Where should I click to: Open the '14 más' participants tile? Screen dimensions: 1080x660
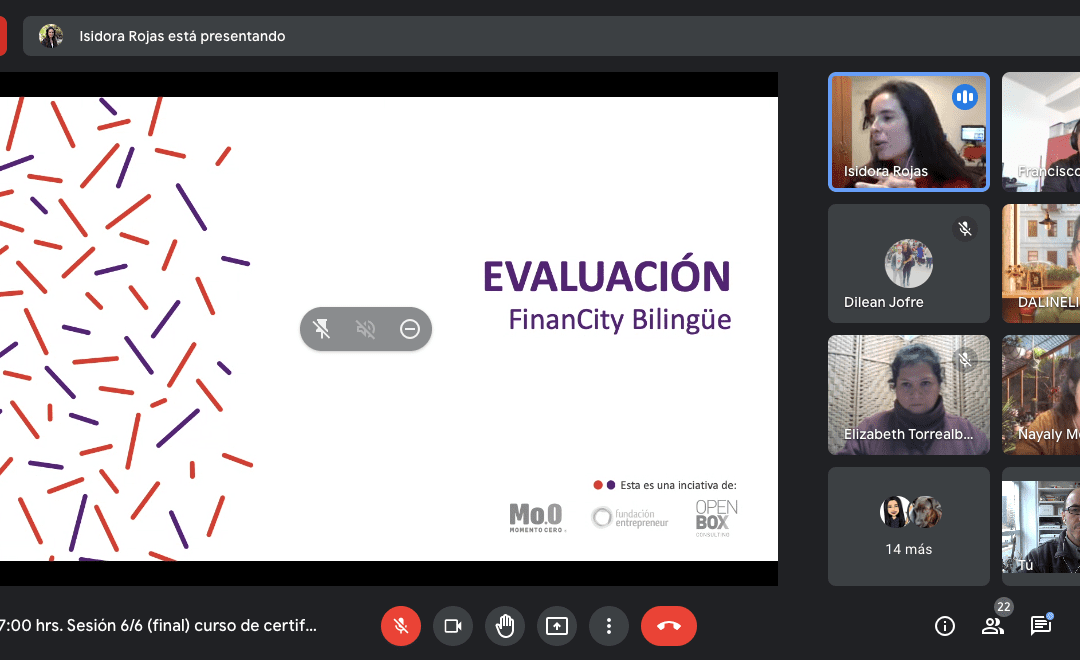pos(908,526)
